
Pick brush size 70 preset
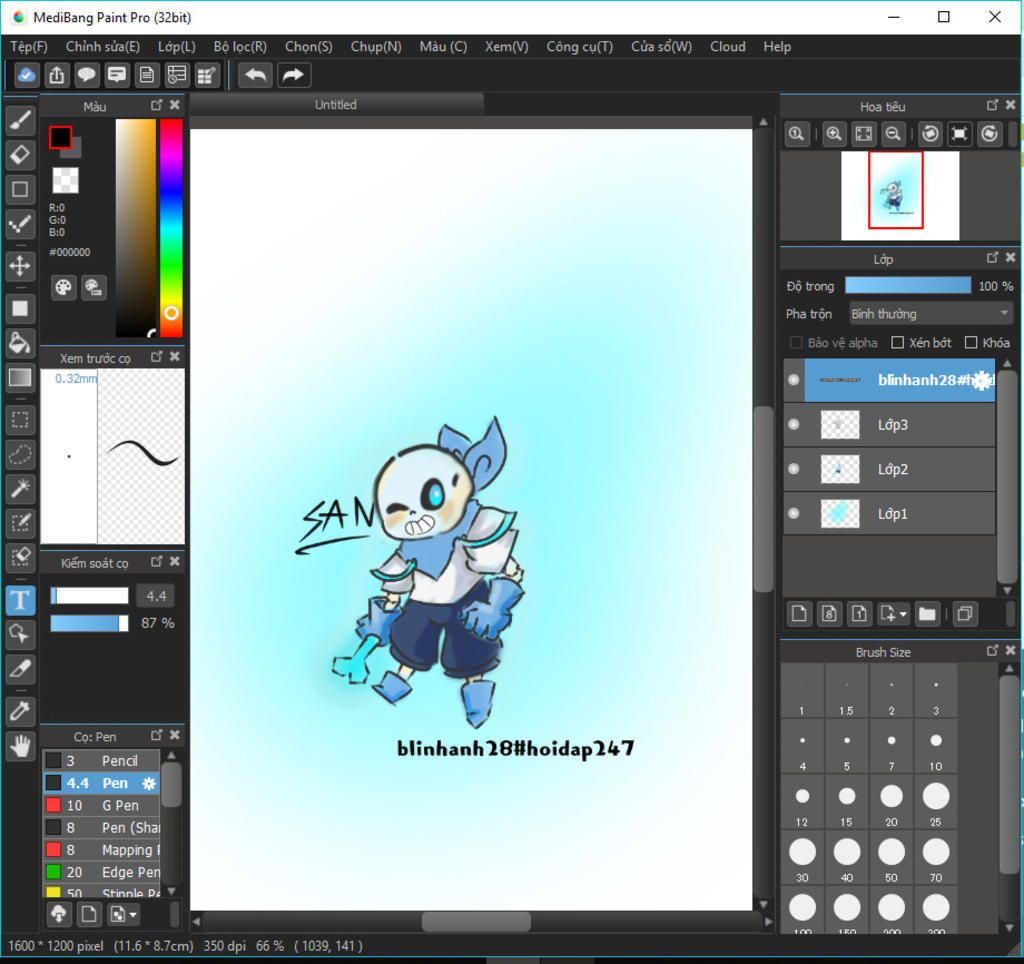(936, 859)
